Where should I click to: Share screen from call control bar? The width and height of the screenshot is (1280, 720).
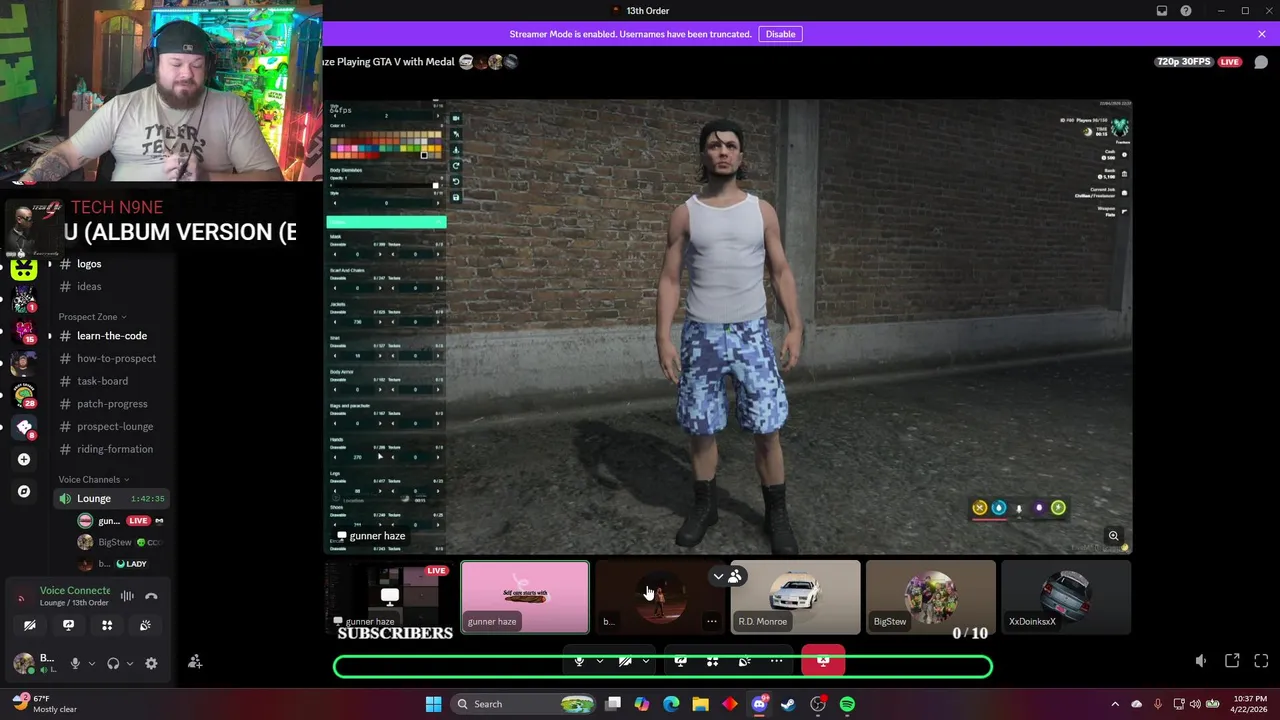pos(680,661)
